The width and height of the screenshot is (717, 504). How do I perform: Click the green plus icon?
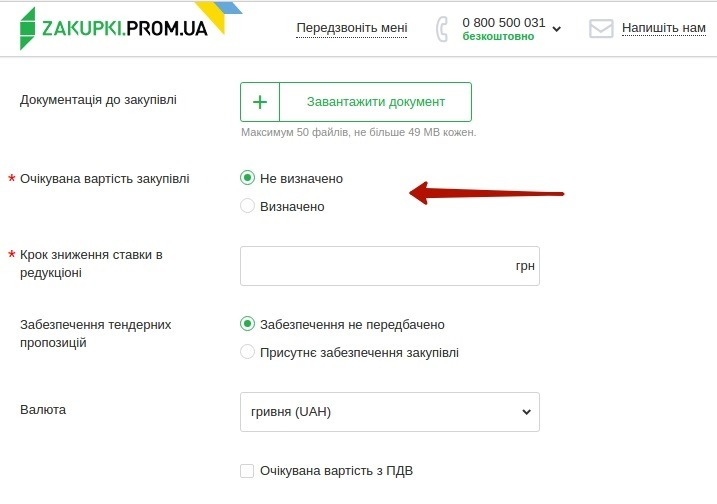tap(260, 102)
